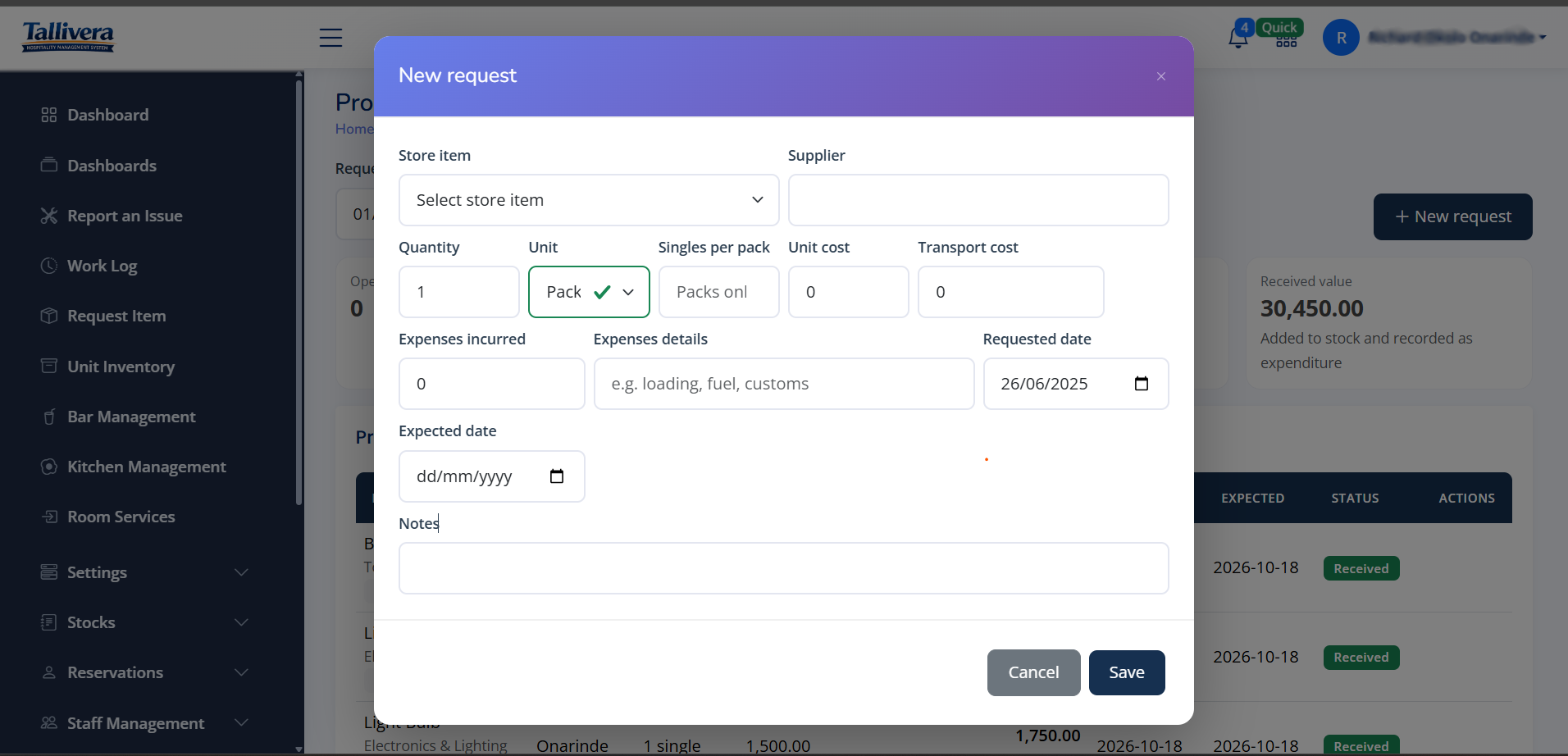Focus the Supplier input field
This screenshot has height=756, width=1568.
[x=978, y=200]
